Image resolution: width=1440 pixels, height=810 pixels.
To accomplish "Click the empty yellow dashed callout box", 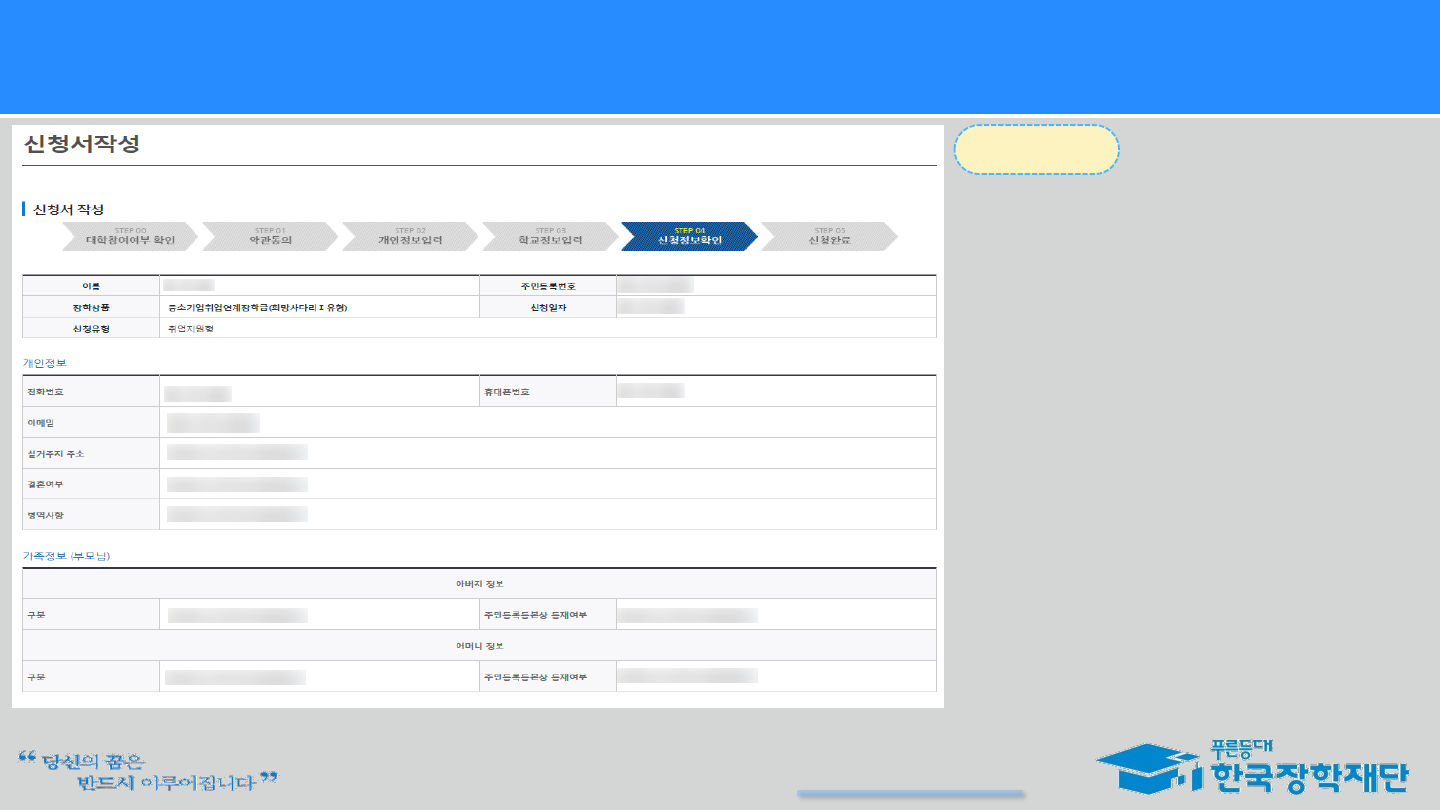I will click(x=1036, y=150).
